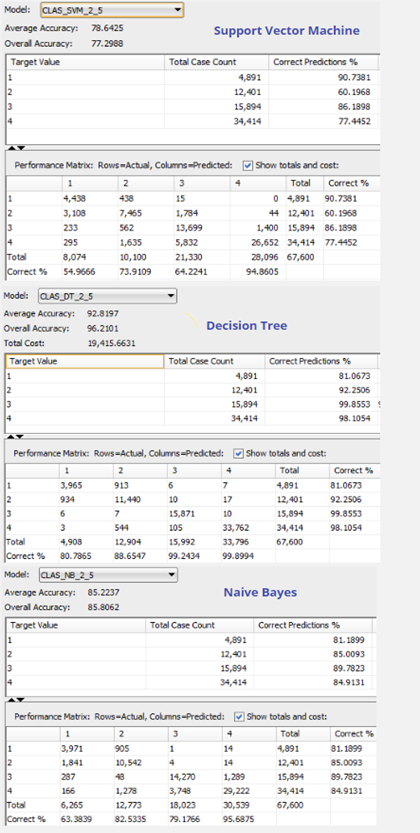The width and height of the screenshot is (420, 833).
Task: Toggle Show totals and cost in Decision Tree panel
Action: click(x=238, y=454)
